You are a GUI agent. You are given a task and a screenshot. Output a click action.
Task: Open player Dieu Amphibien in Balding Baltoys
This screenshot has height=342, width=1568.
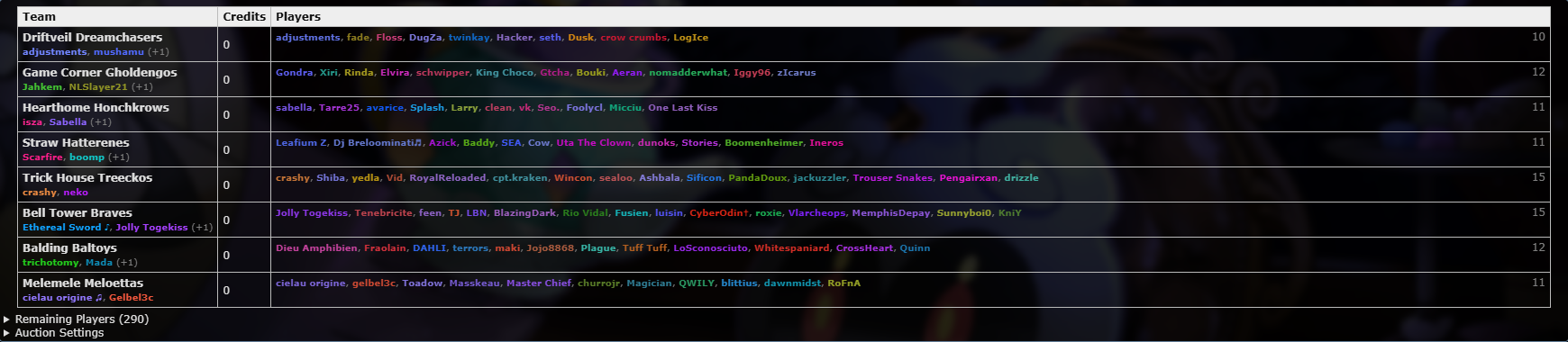pos(316,248)
